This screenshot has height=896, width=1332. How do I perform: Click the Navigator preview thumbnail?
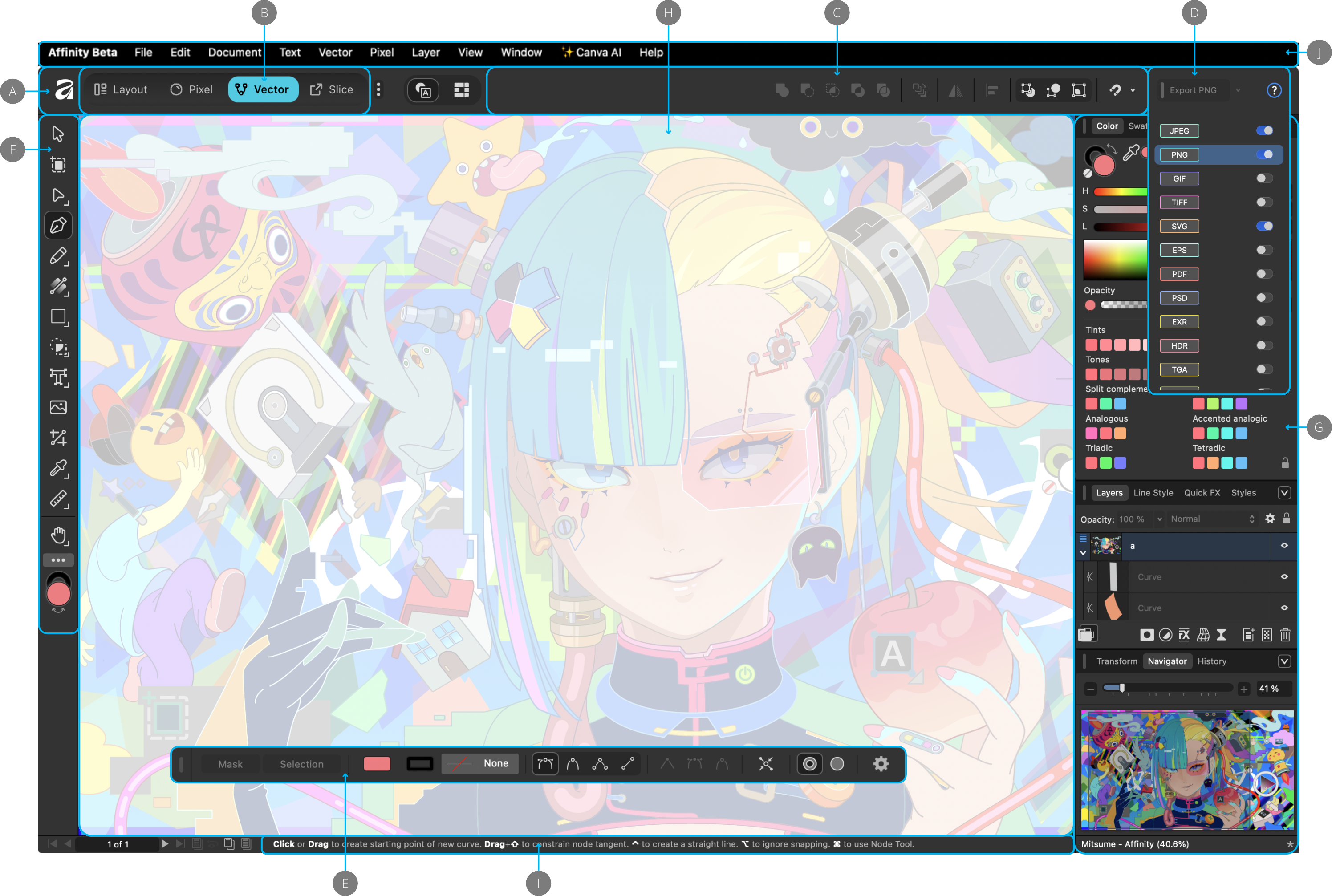click(x=1187, y=770)
